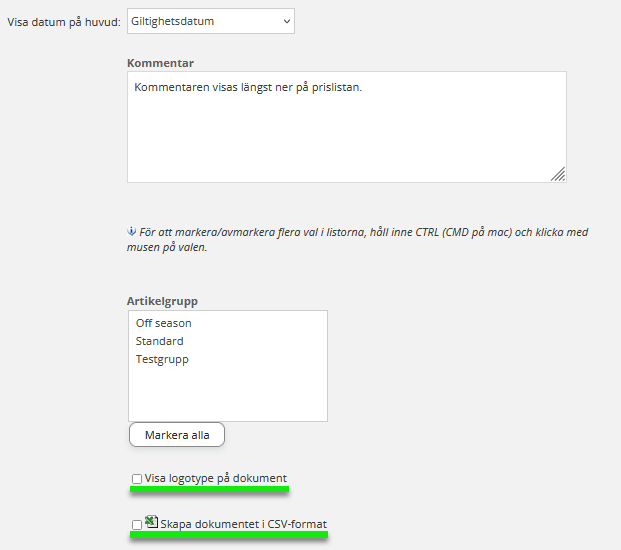Click the 'Visa datum på huvud:' label

click(64, 21)
